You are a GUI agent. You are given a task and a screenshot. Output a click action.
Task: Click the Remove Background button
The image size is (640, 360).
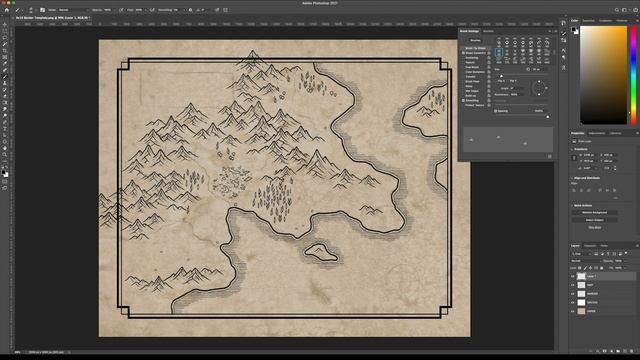click(x=594, y=213)
